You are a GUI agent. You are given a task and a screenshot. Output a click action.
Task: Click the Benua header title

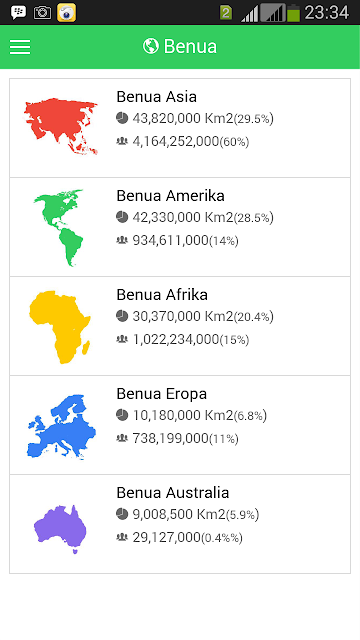(190, 46)
